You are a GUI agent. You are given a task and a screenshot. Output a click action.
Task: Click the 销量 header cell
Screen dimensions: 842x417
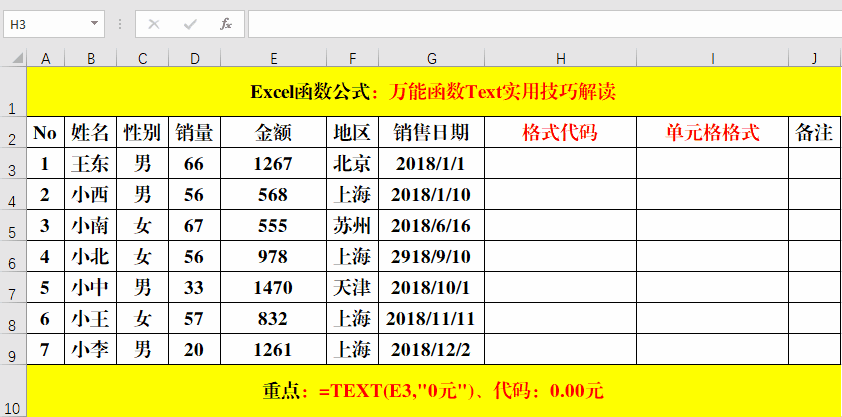[x=194, y=132]
